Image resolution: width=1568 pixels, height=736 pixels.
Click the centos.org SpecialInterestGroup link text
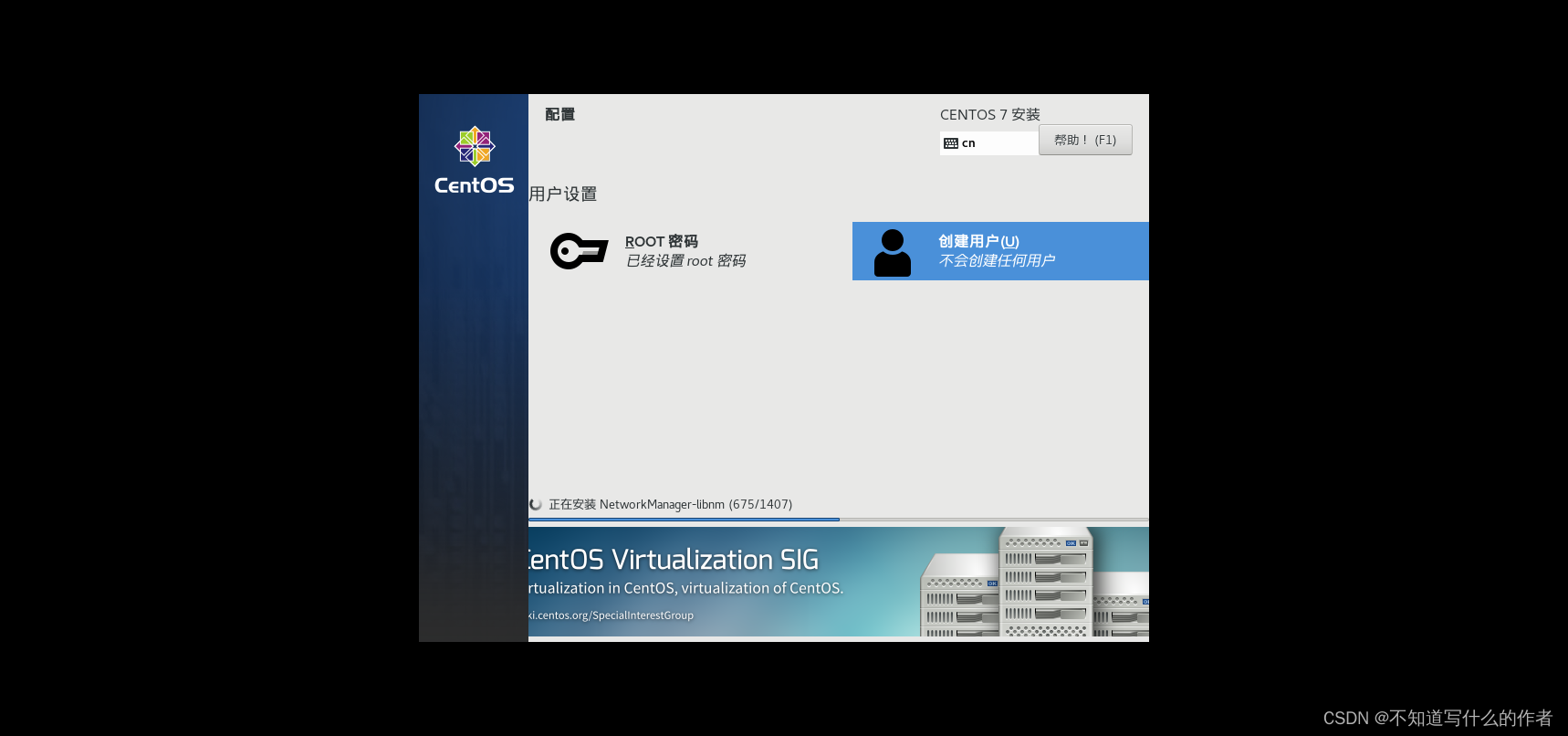[x=611, y=615]
